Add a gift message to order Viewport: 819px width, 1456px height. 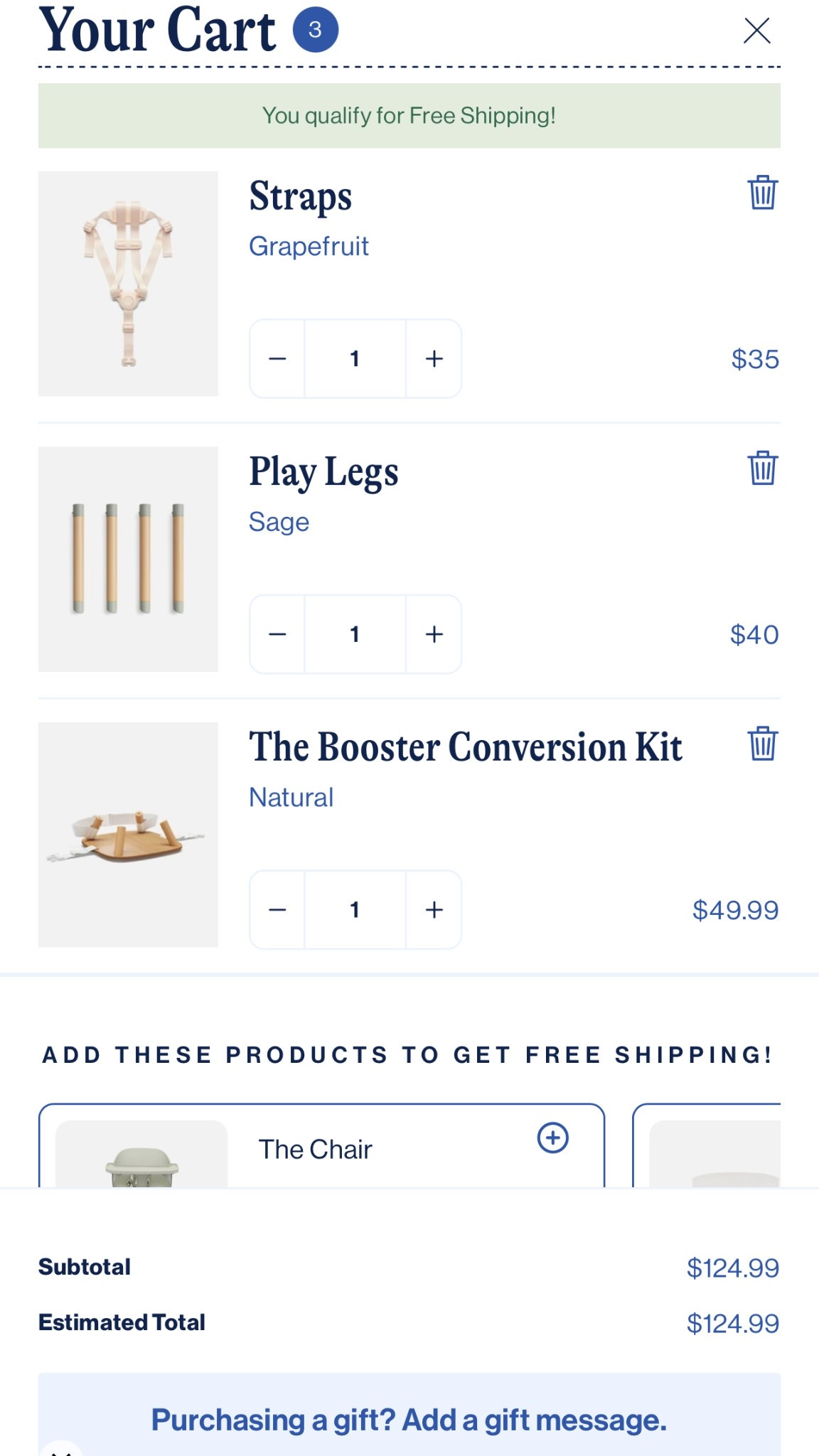(x=409, y=1420)
